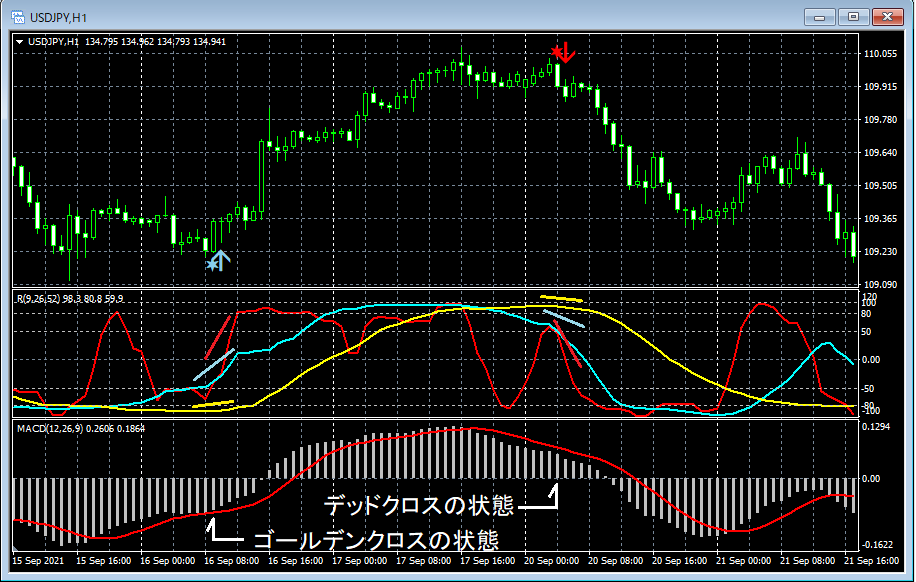The width and height of the screenshot is (916, 582).
Task: Select the MACD(12,26,9) indicator label
Action: 81,428
